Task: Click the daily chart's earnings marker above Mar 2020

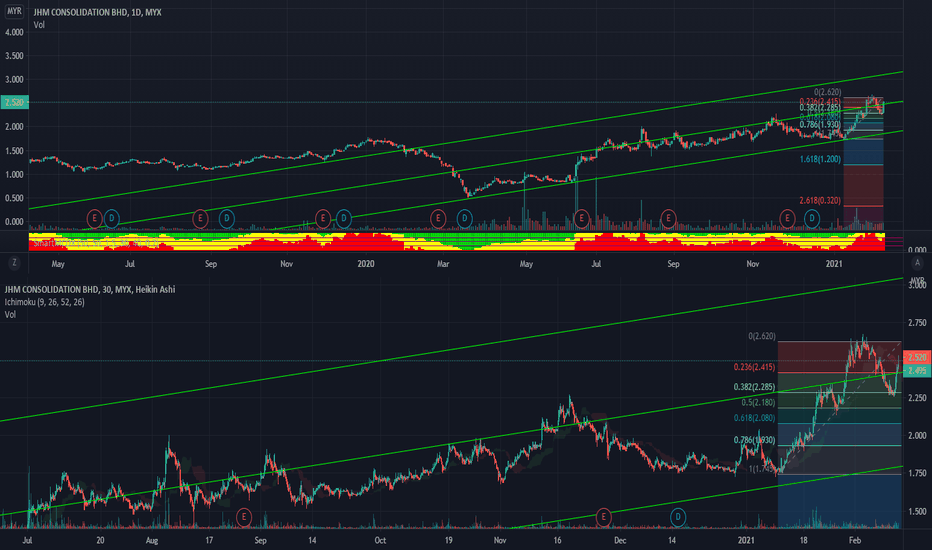Action: (x=438, y=219)
